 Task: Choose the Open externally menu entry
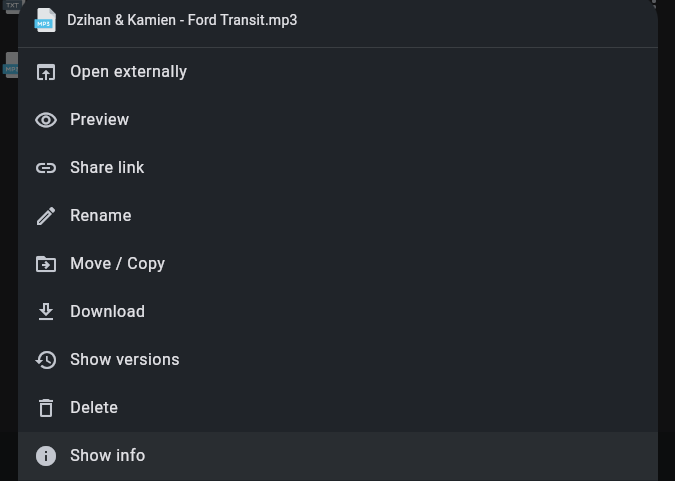coord(338,72)
